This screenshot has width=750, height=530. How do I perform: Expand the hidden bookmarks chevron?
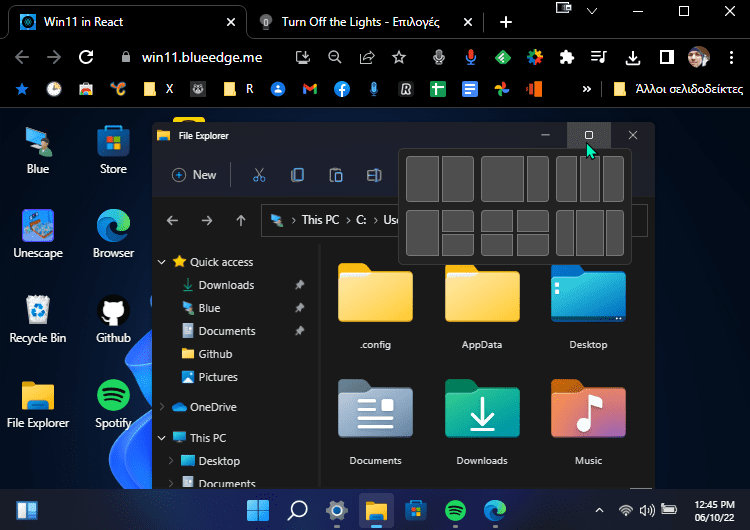pos(587,89)
